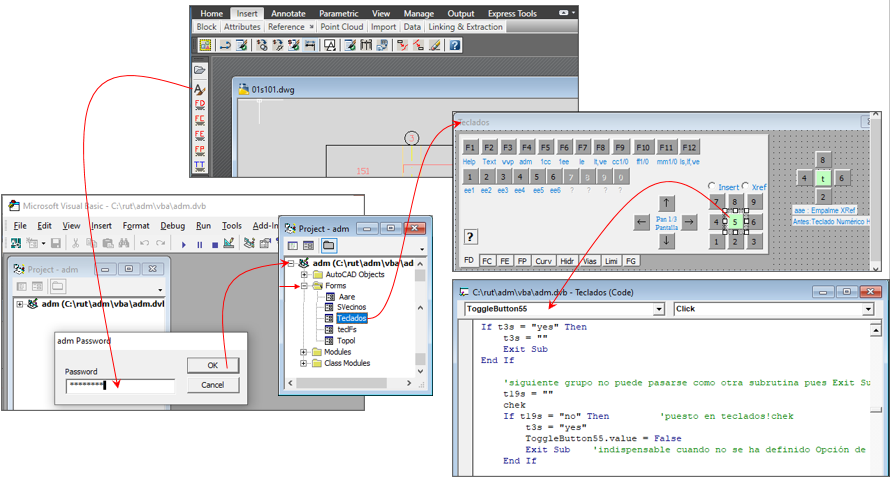Expand the AutoCAD Objects folder node
Screen dimensions: 890x477
click(303, 275)
